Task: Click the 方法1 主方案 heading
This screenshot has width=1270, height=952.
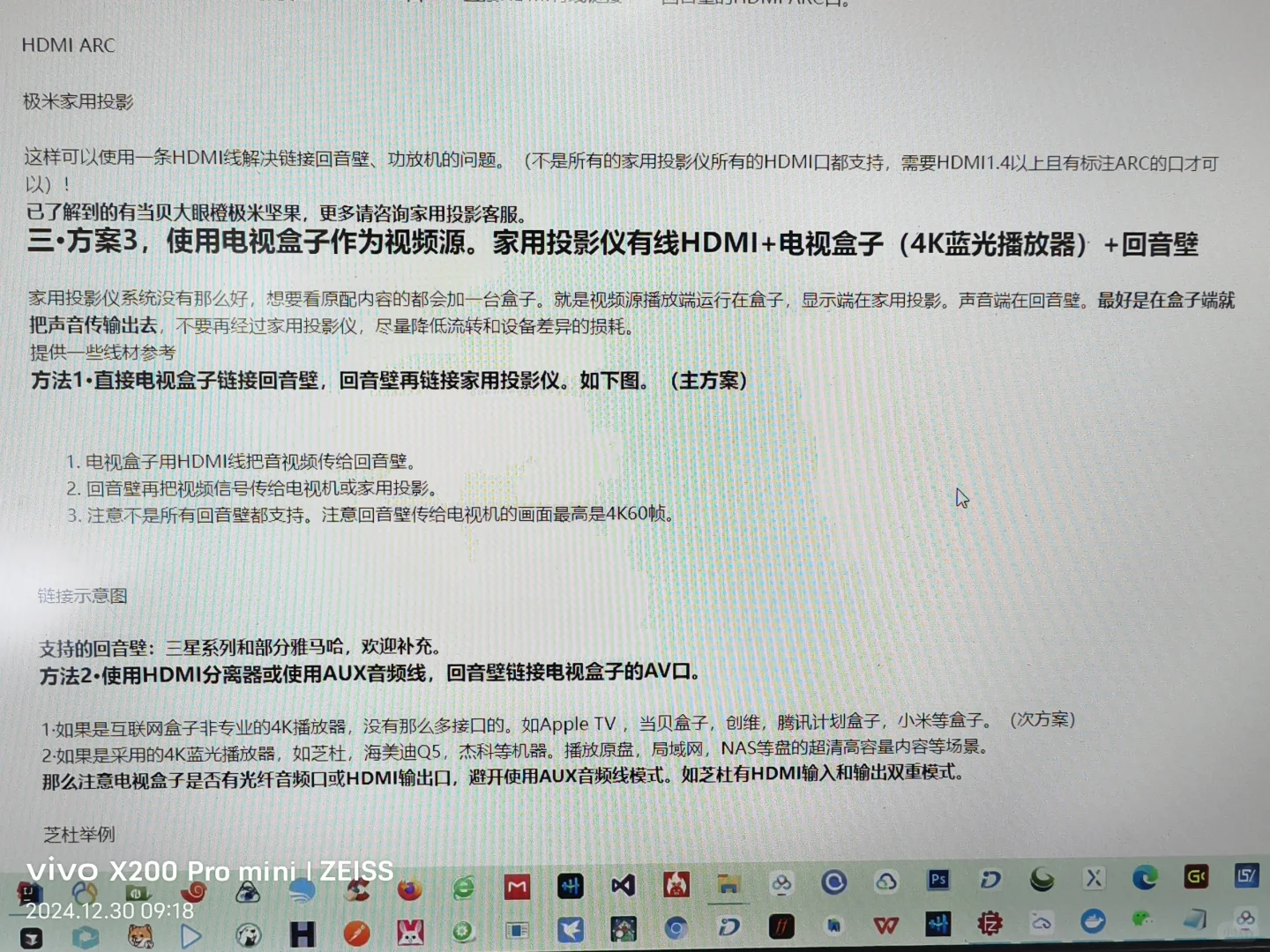Action: coord(388,381)
